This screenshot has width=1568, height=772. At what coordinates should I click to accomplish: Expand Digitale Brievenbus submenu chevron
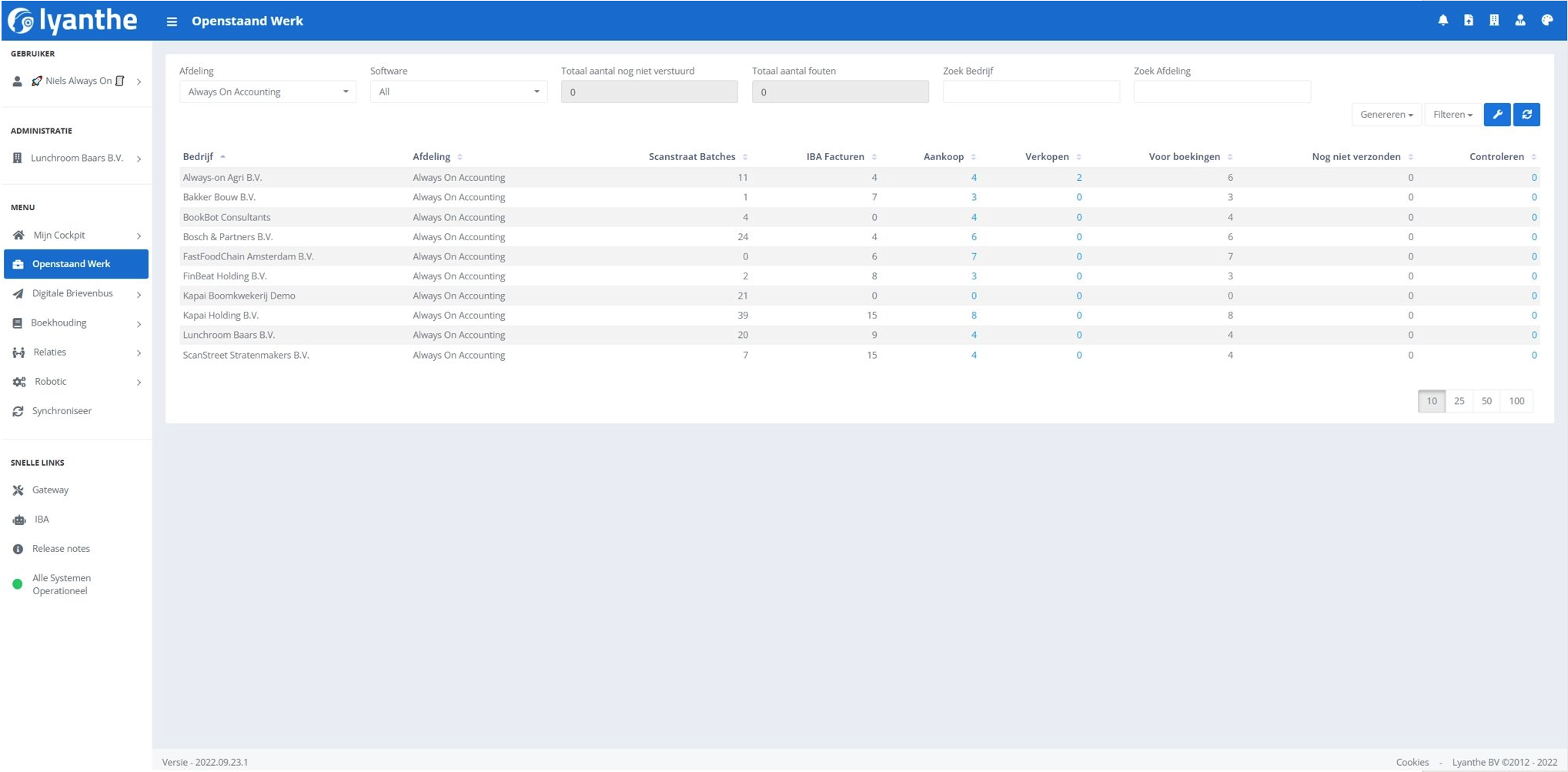(x=139, y=295)
